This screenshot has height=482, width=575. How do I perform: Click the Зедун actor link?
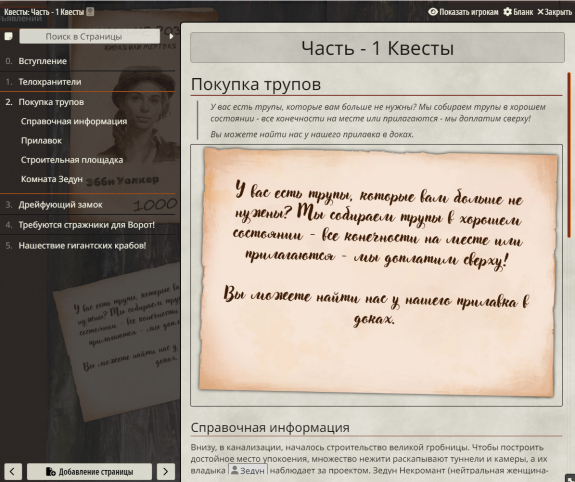tap(248, 470)
